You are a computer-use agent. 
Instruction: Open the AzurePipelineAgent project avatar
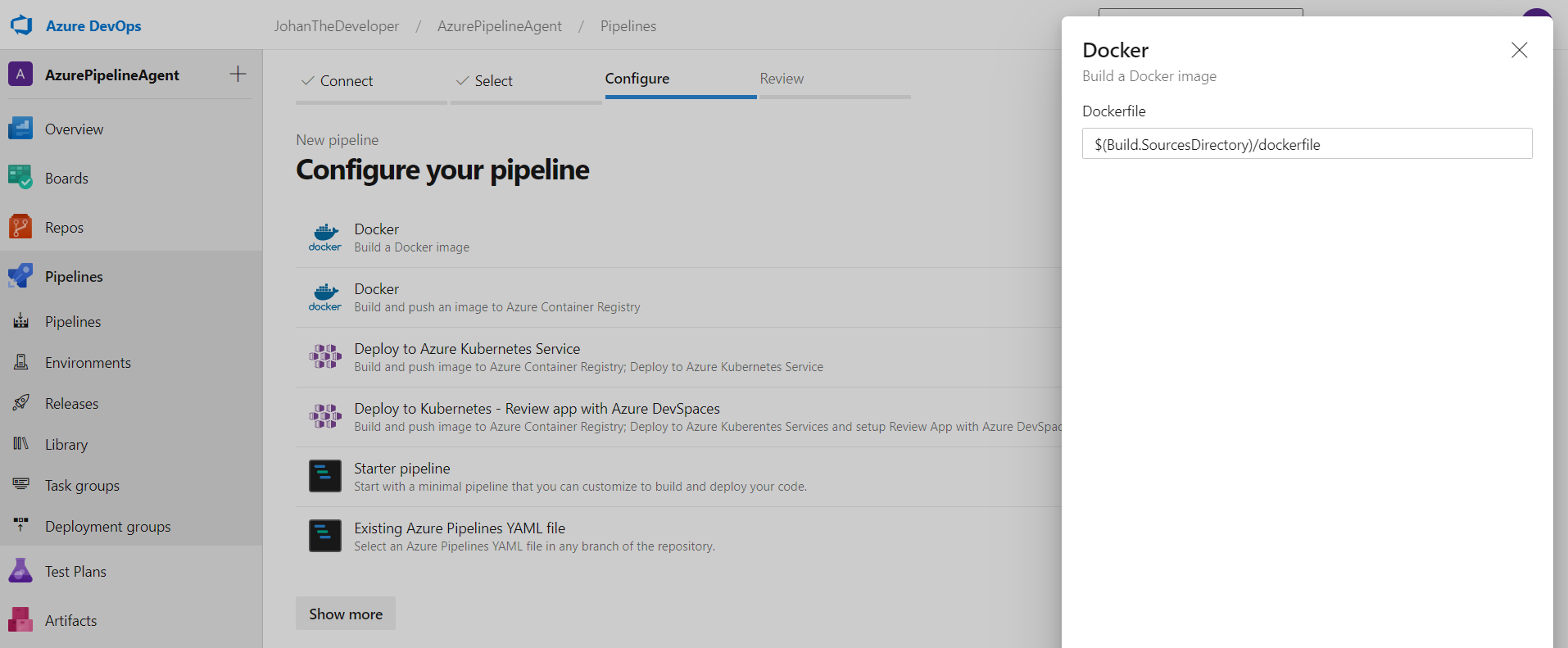pos(20,75)
